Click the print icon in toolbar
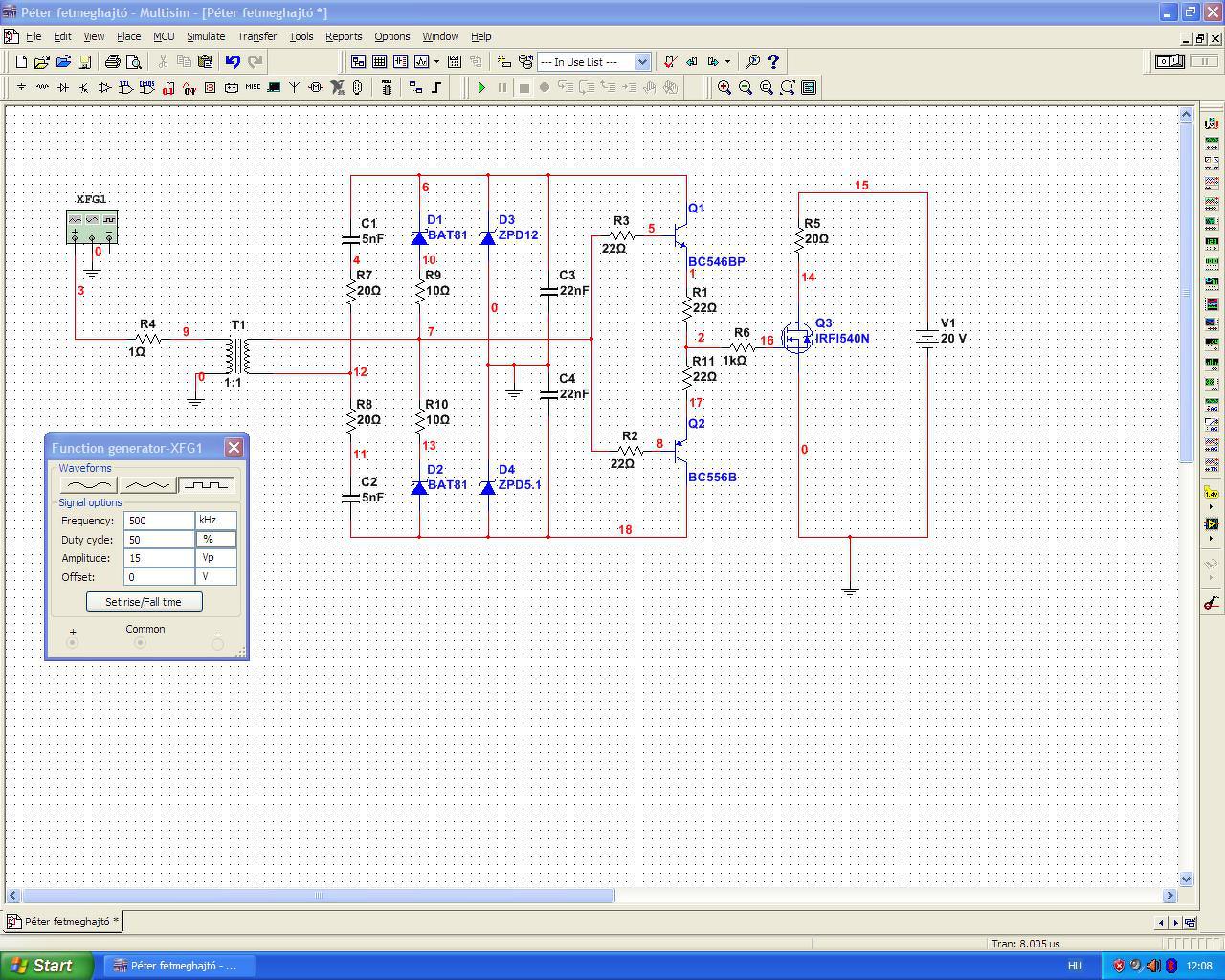 pos(113,62)
